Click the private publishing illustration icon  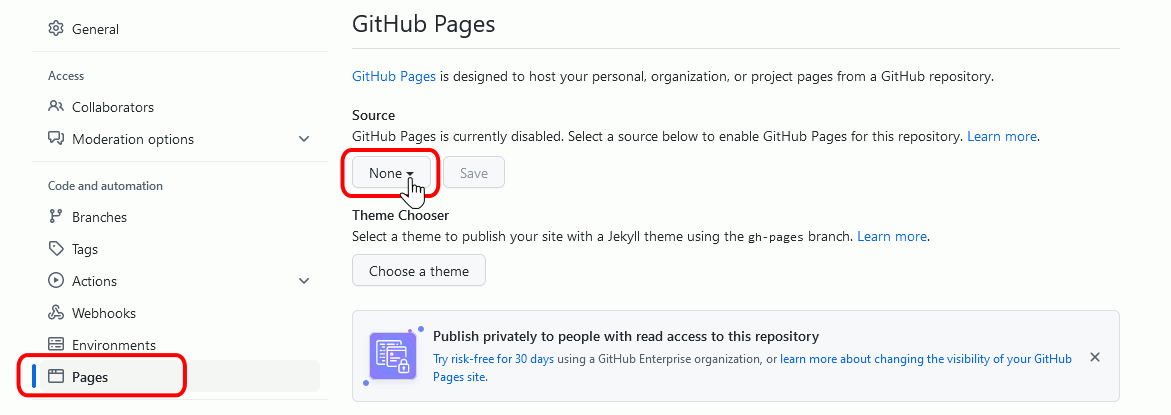393,355
